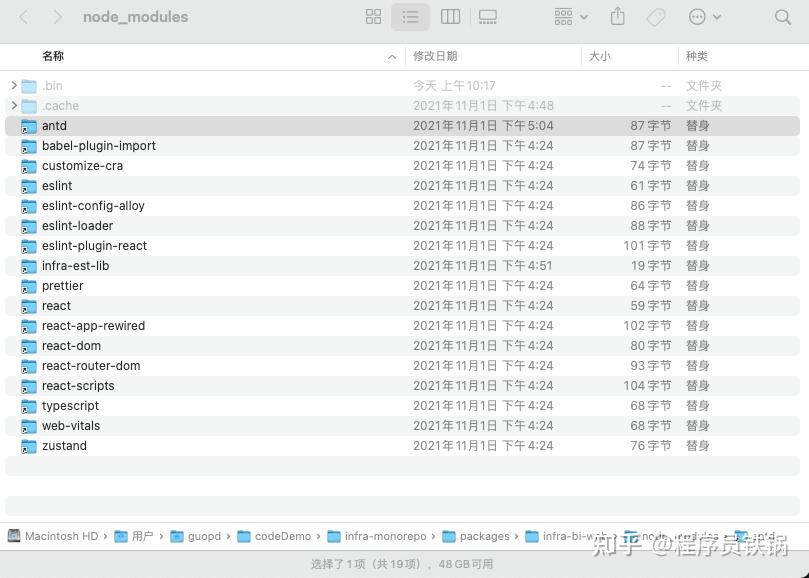Click Macintosh HD in path bar
This screenshot has height=578, width=809.
53,536
